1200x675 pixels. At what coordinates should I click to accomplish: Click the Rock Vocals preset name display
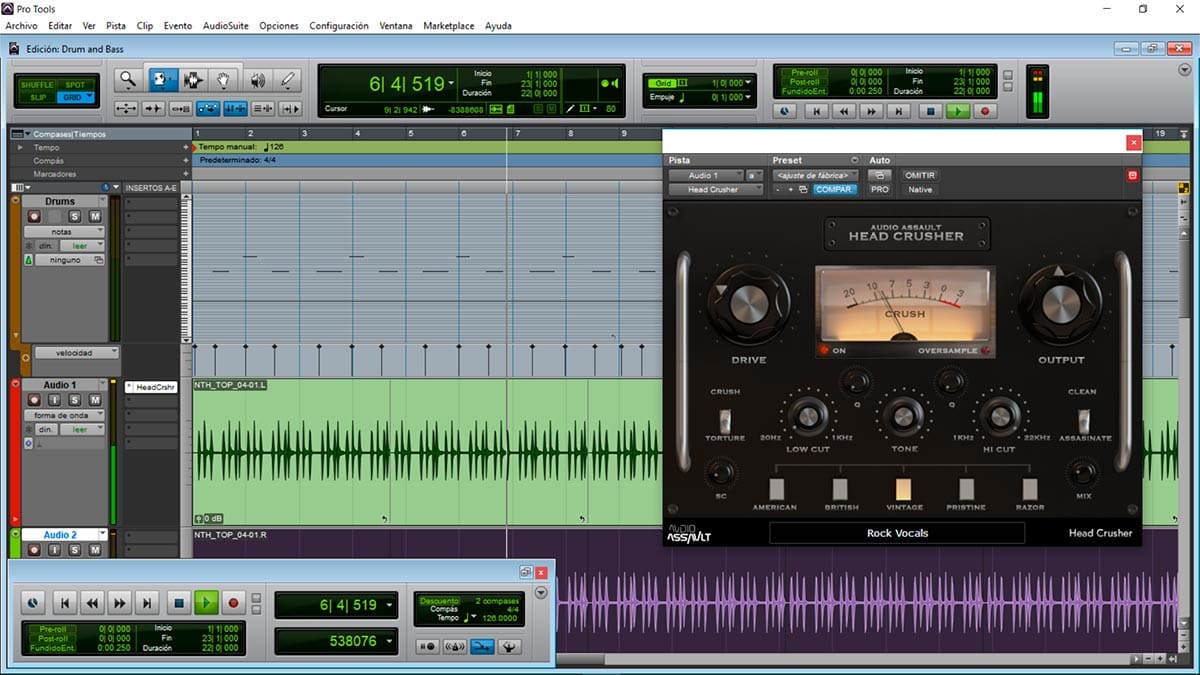coord(897,533)
